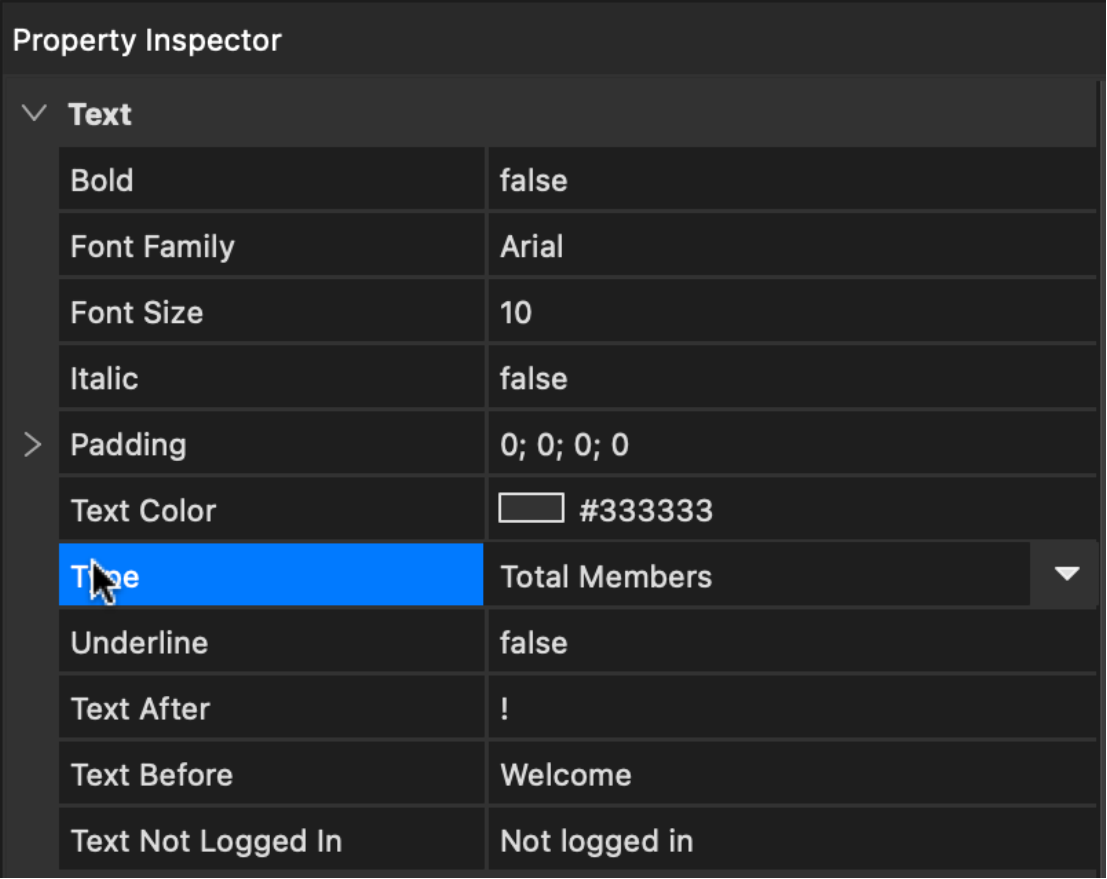Select the highlighted Type property row
Viewport: 1107px width, 879px height.
[270, 575]
